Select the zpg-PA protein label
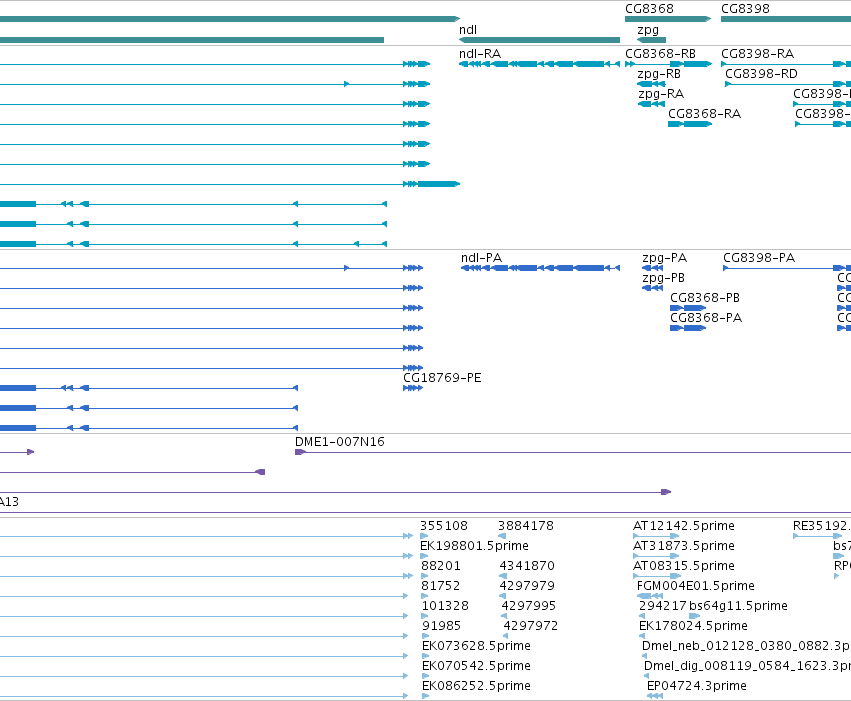The height and width of the screenshot is (701, 851). pyautogui.click(x=664, y=258)
